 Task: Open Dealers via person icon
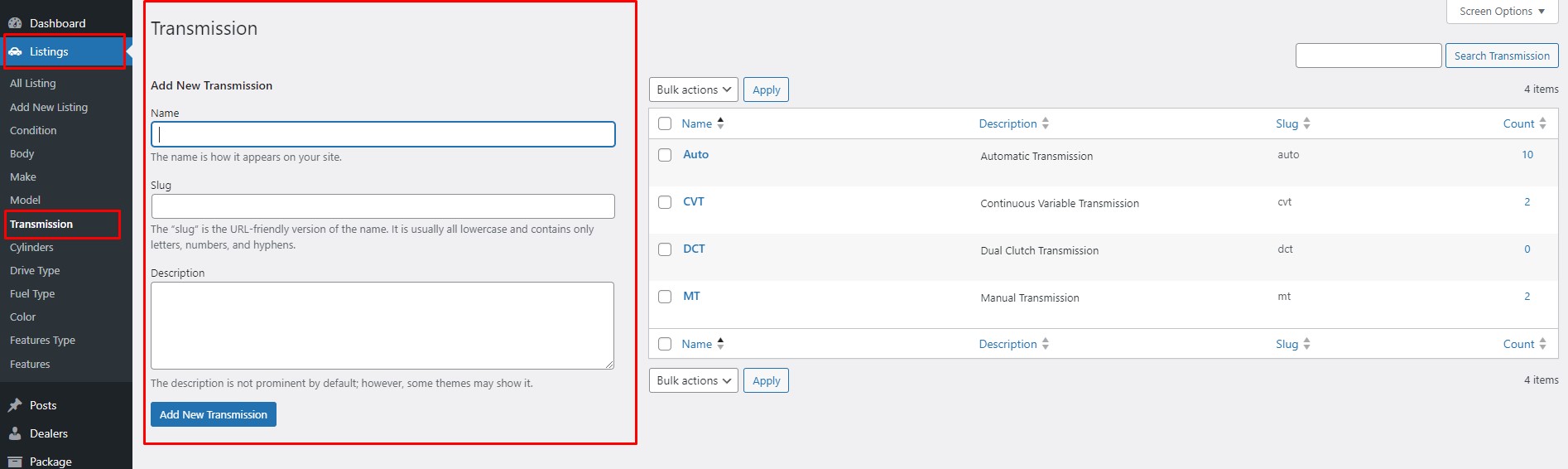click(15, 433)
